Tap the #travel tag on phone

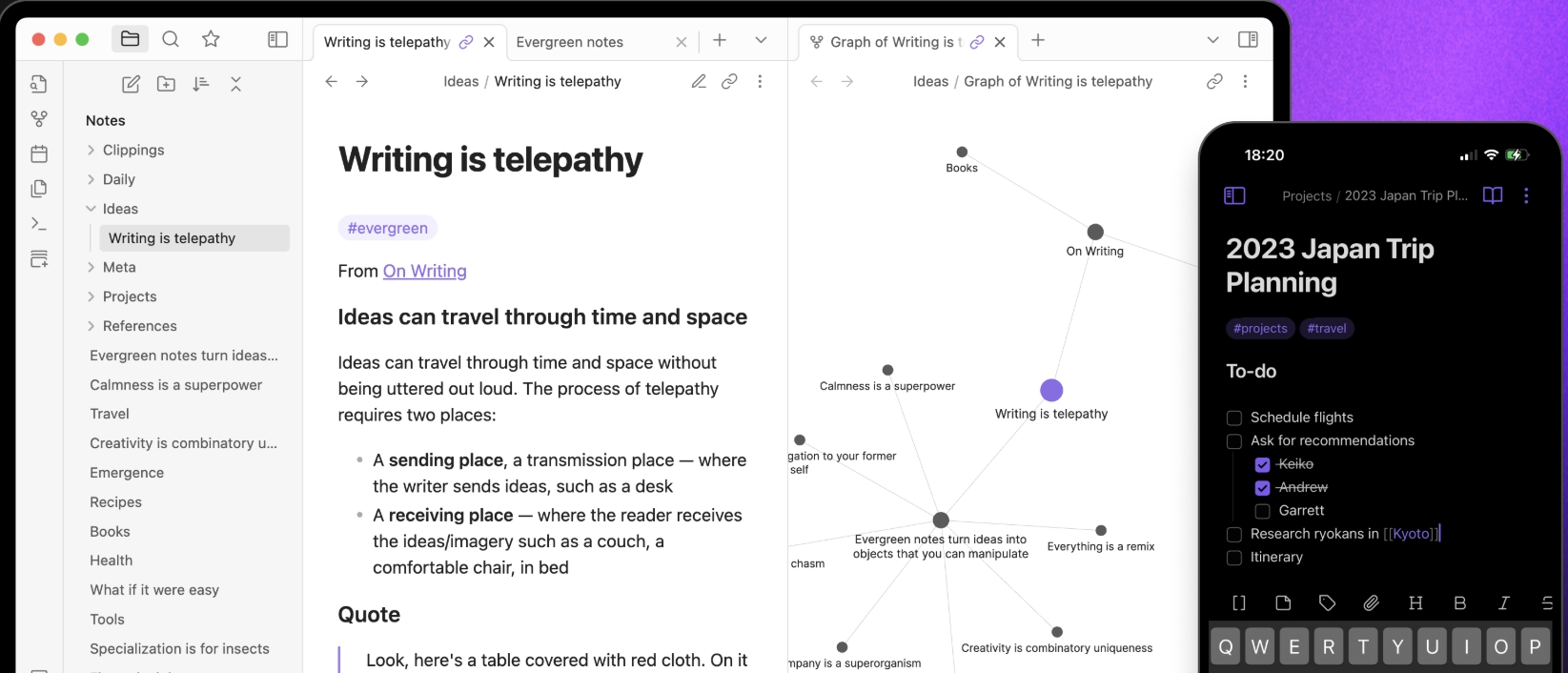coord(1327,328)
